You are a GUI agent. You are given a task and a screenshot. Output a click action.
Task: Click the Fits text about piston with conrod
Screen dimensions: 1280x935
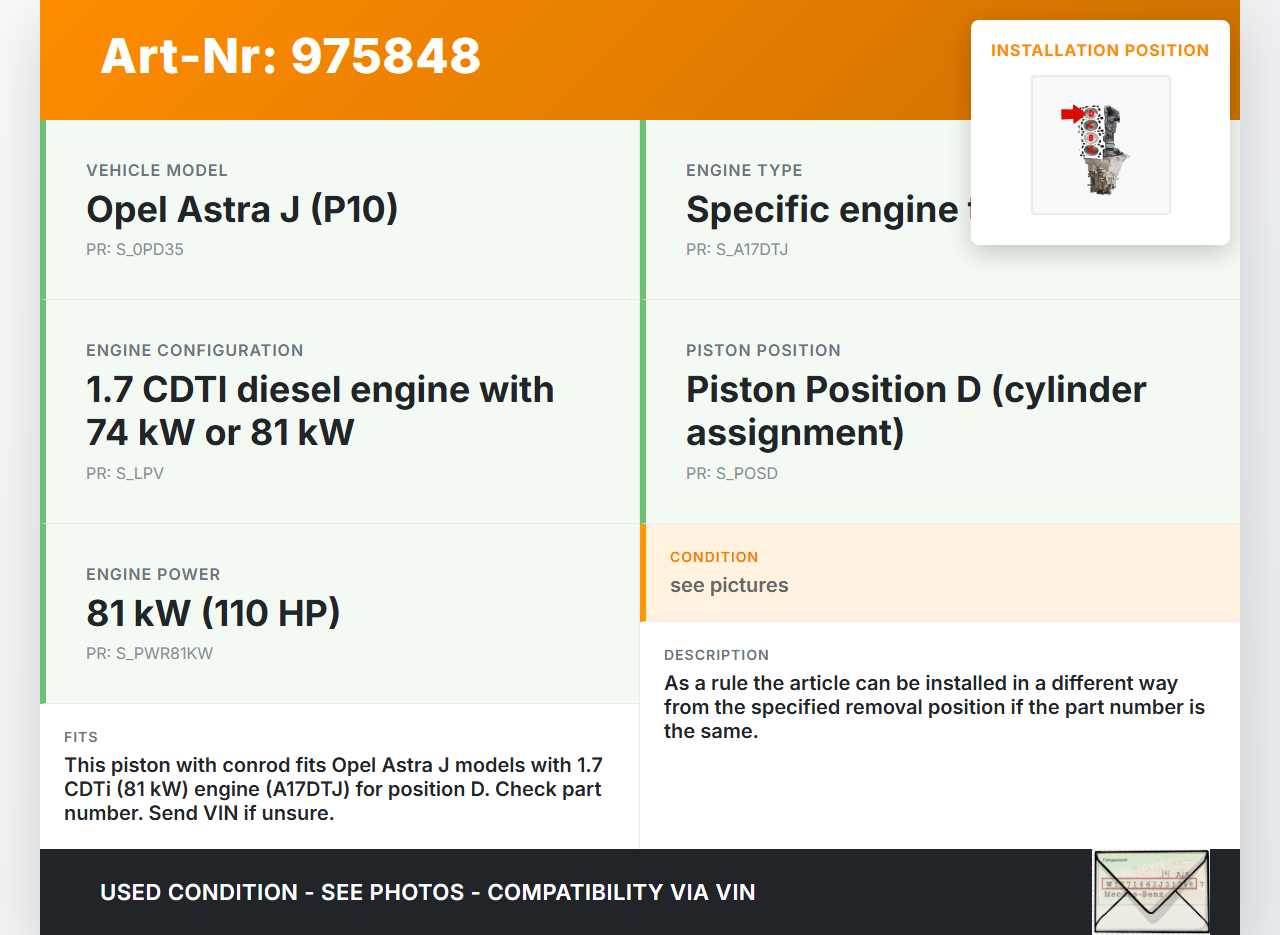pyautogui.click(x=333, y=789)
